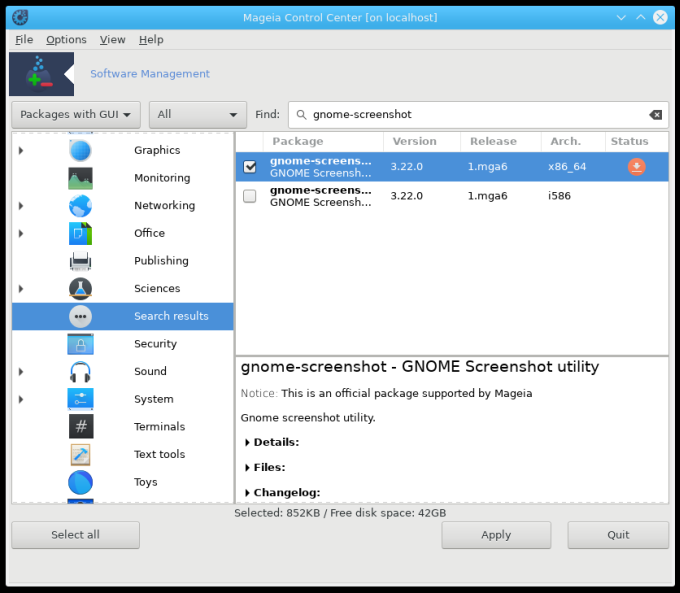680x593 pixels.
Task: Select the Monitoring category label
Action: click(x=162, y=178)
